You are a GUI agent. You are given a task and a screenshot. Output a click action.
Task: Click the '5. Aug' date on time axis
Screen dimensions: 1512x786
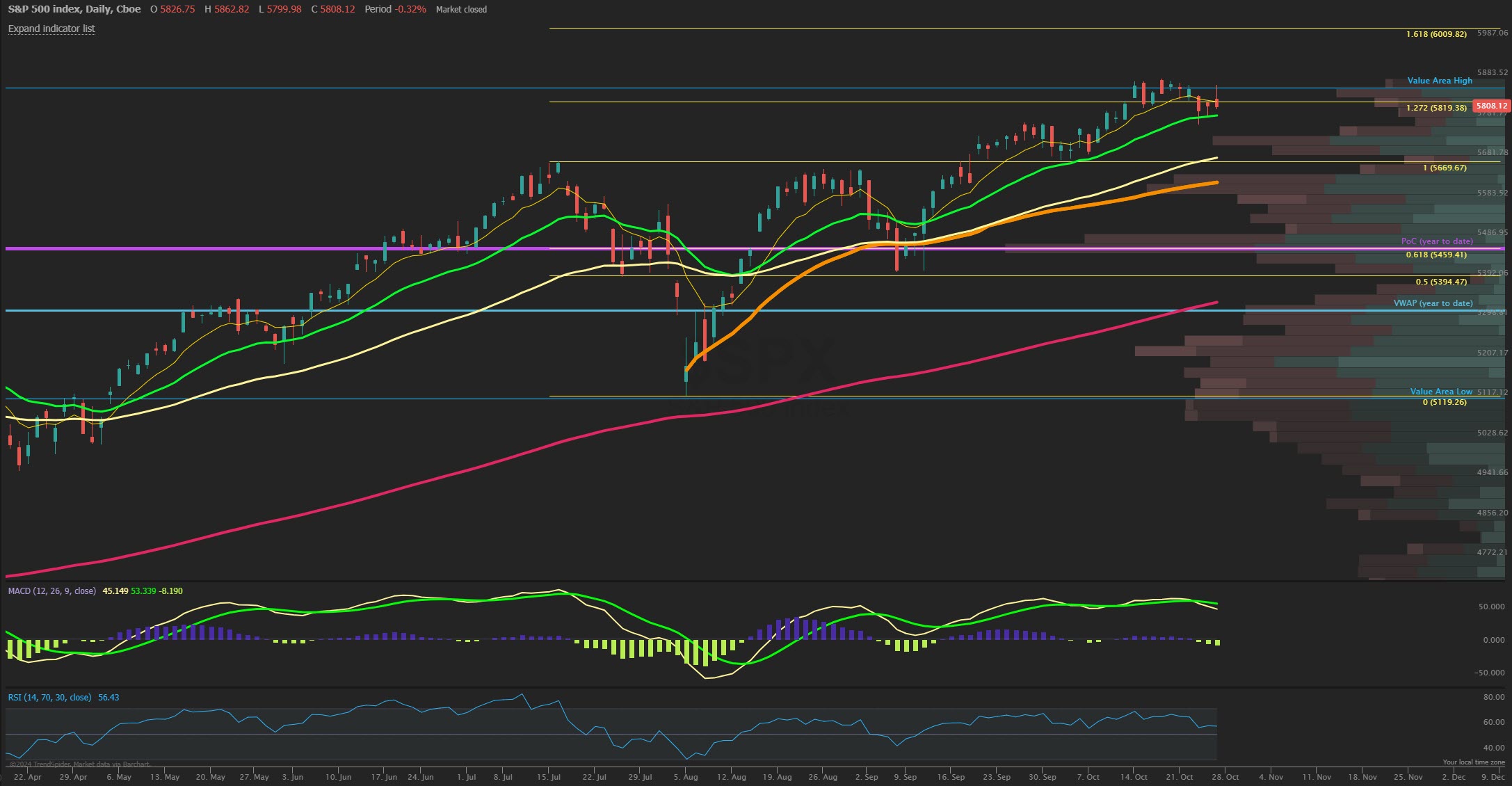pos(686,777)
